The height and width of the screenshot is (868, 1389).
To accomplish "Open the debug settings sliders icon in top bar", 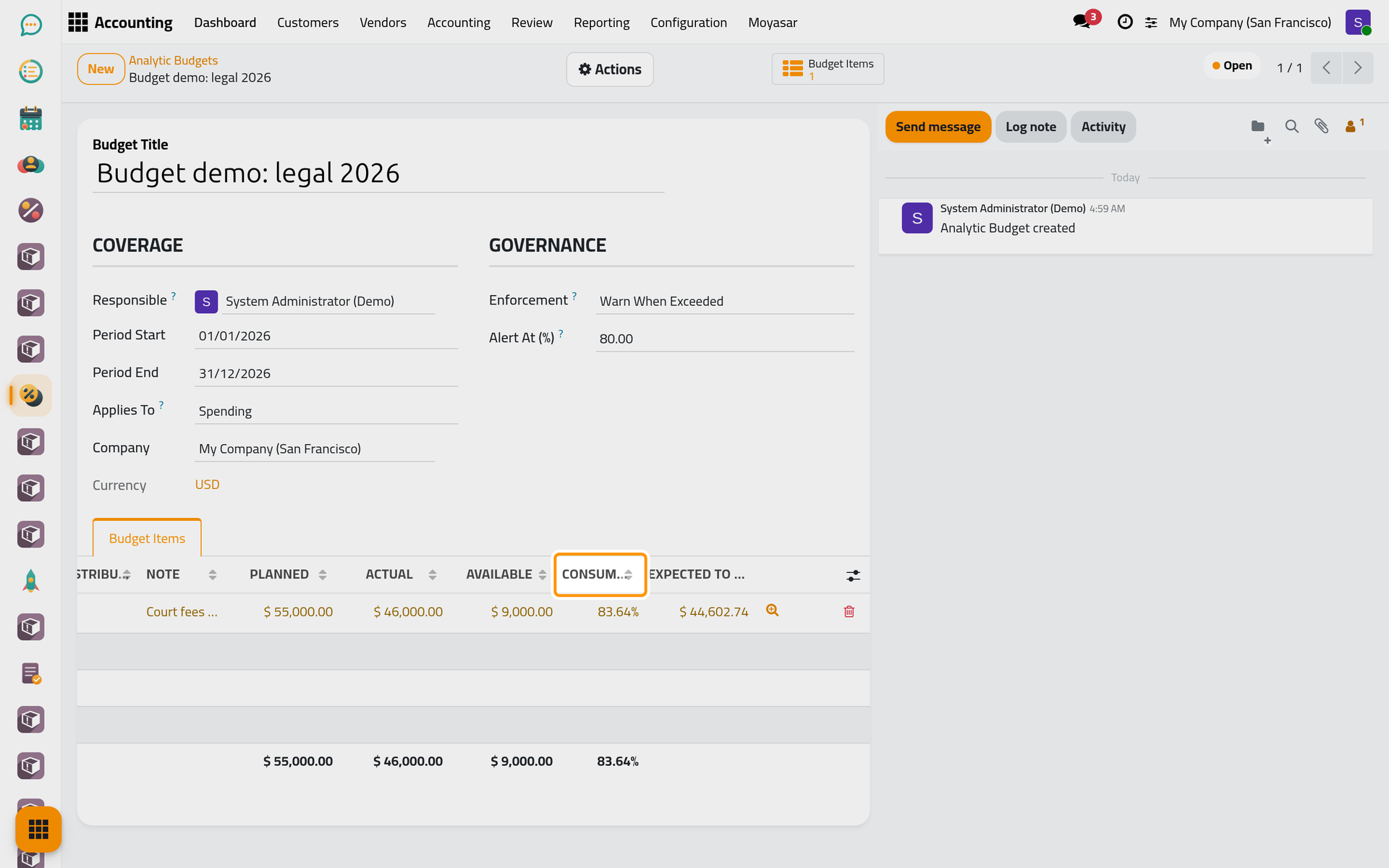I will click(1151, 23).
